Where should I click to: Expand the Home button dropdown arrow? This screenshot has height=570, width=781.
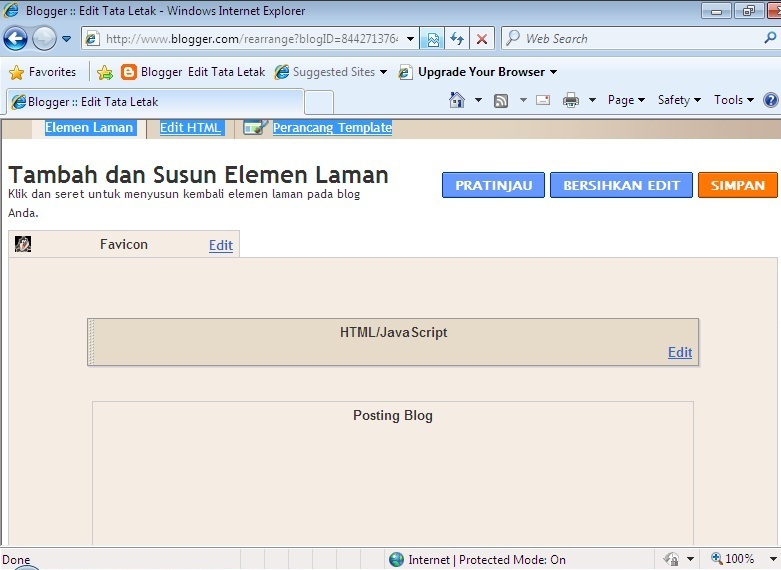tap(478, 100)
